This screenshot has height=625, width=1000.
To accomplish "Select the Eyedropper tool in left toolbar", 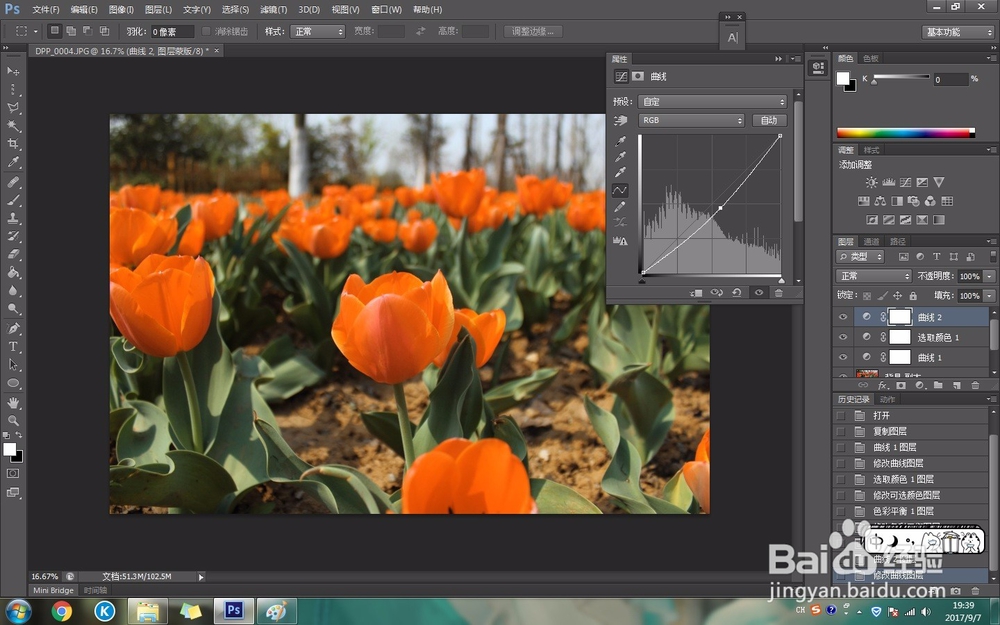I will (13, 162).
